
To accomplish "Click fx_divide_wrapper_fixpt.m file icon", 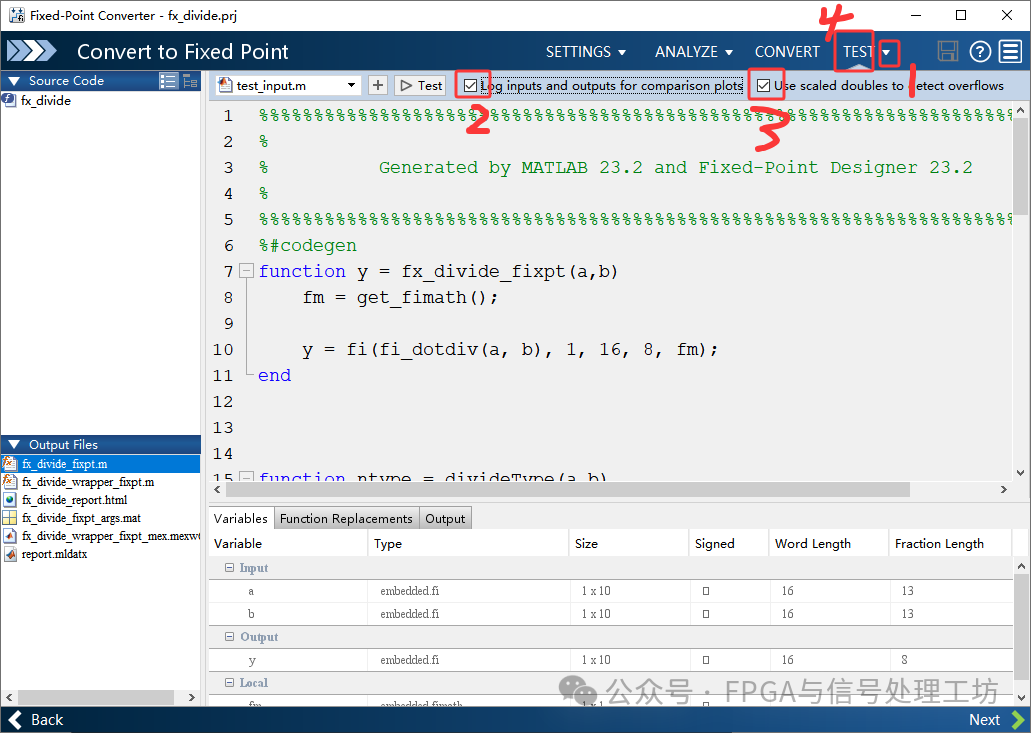I will coord(9,482).
